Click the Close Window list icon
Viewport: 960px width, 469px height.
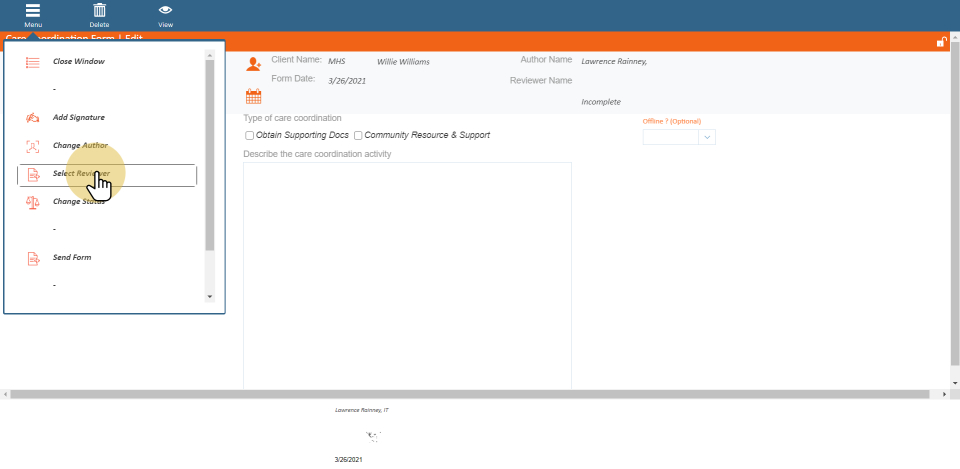tap(32, 62)
